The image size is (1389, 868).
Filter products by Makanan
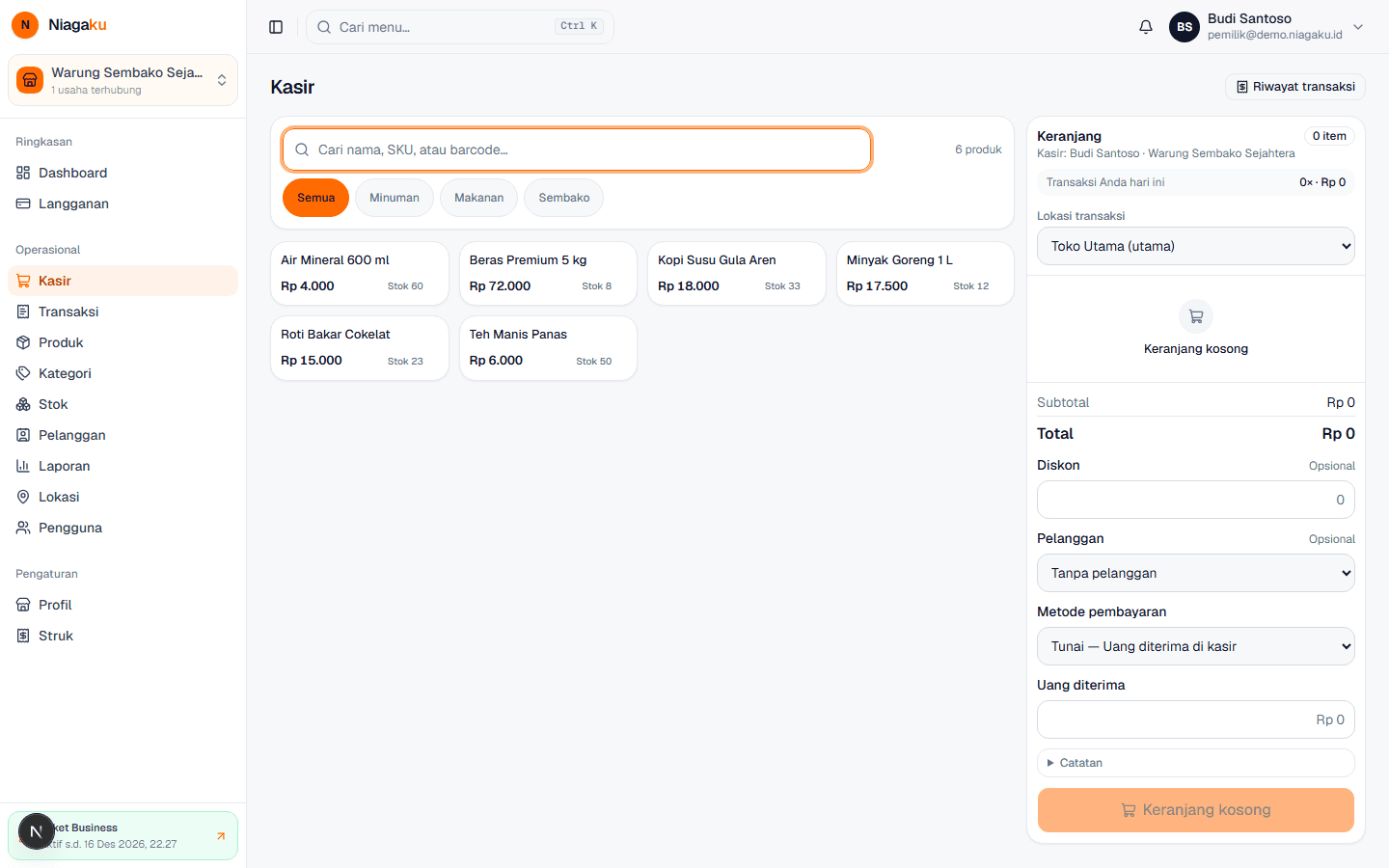(478, 198)
